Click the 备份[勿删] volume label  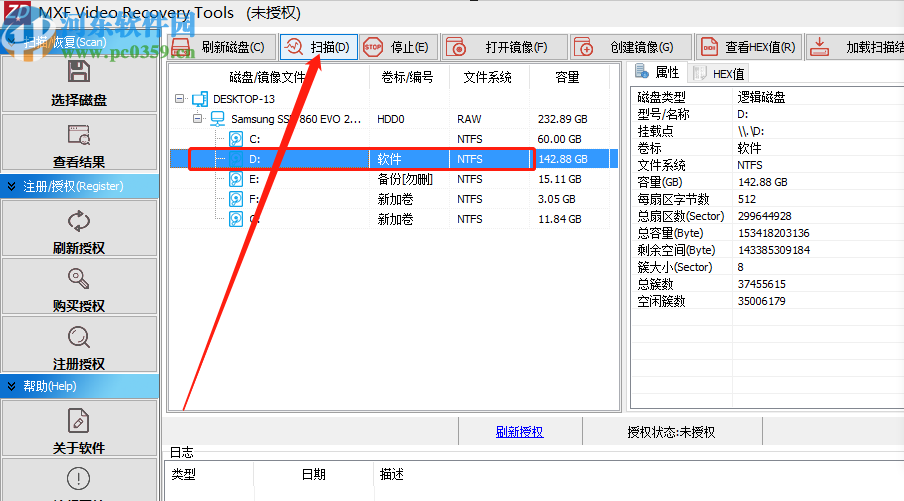[405, 179]
